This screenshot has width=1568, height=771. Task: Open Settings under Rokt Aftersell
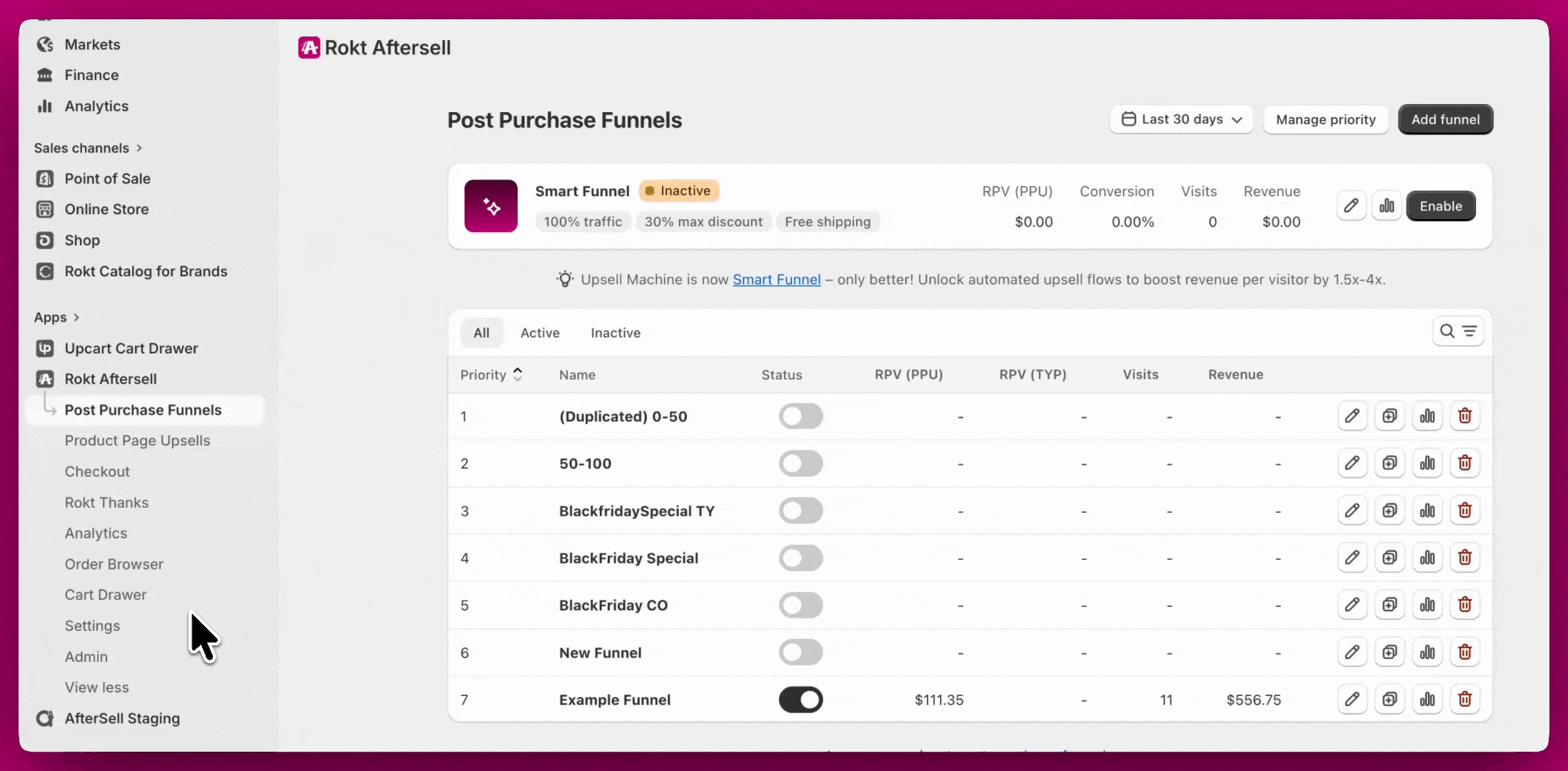[x=92, y=625]
